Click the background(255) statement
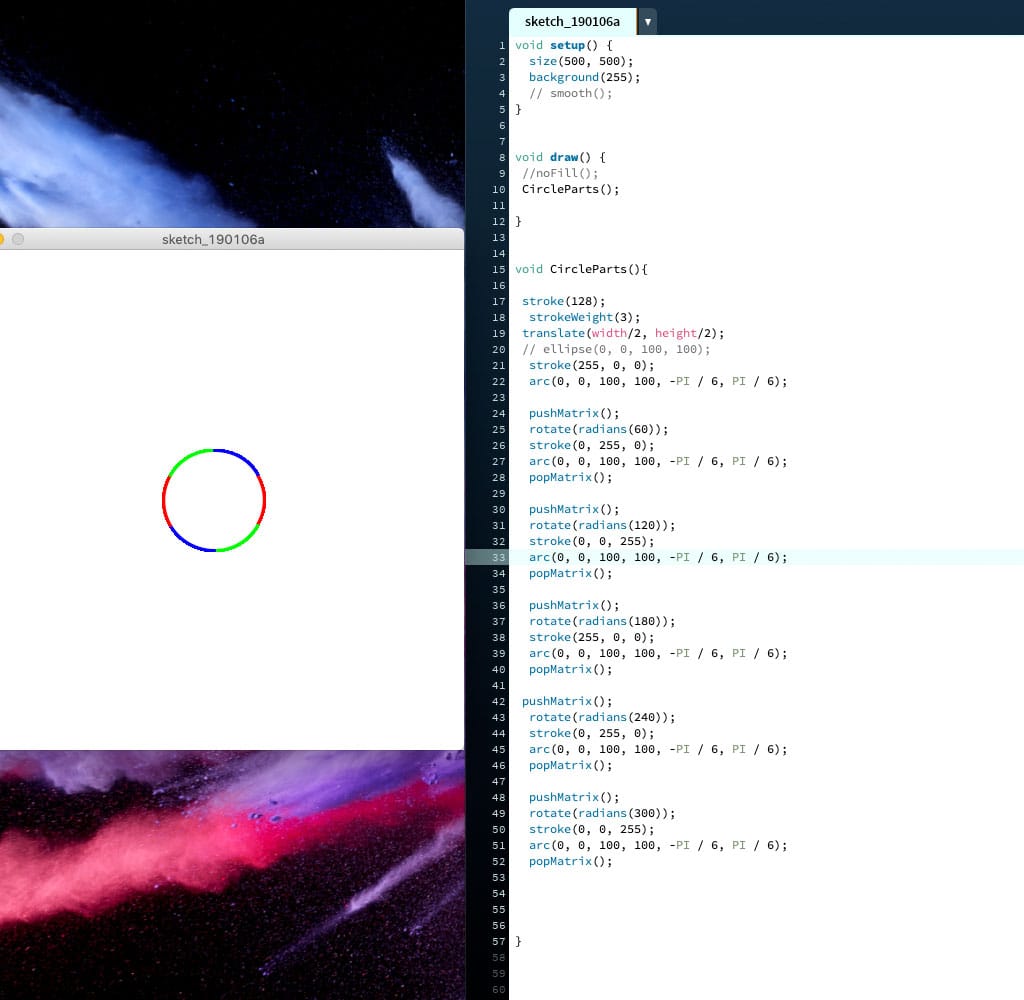Viewport: 1024px width, 1000px height. 584,77
